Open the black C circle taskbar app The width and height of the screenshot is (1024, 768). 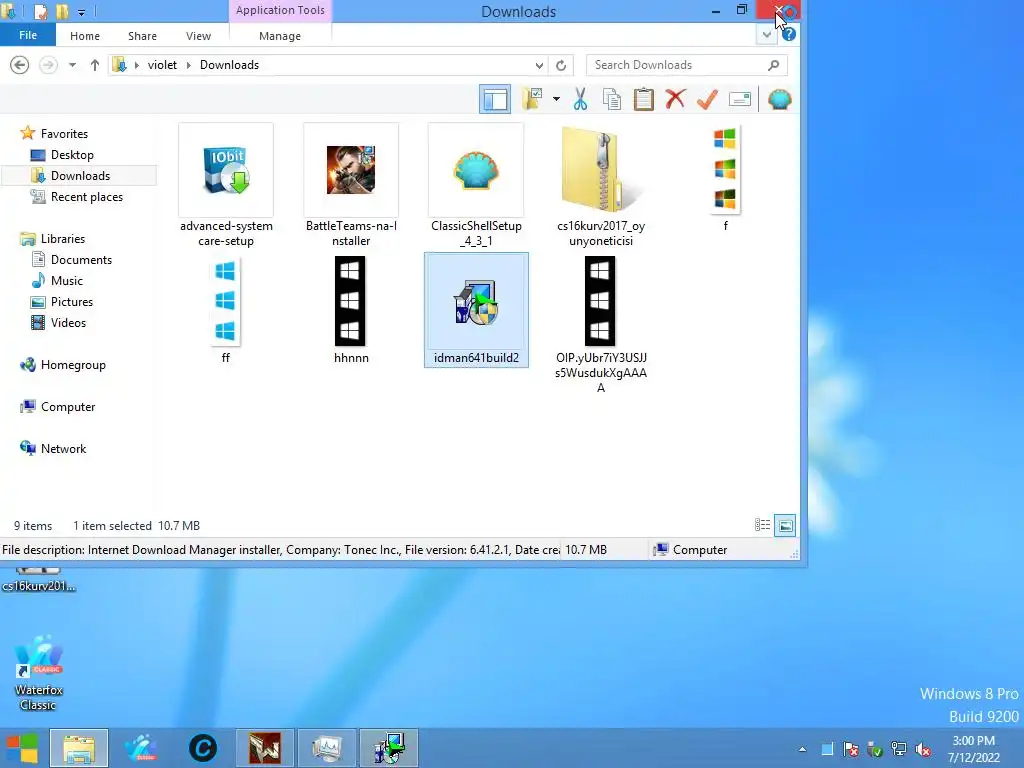pos(202,748)
